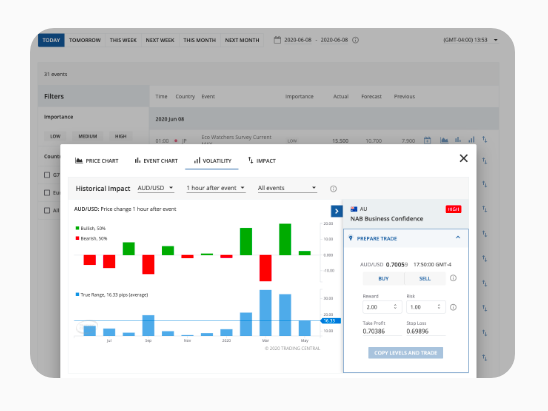Switch to the Impact tab

click(x=262, y=161)
